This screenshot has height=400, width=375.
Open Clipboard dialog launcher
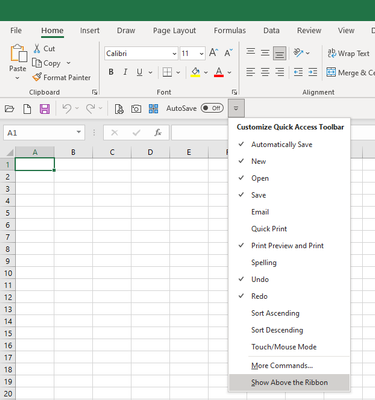pos(94,92)
